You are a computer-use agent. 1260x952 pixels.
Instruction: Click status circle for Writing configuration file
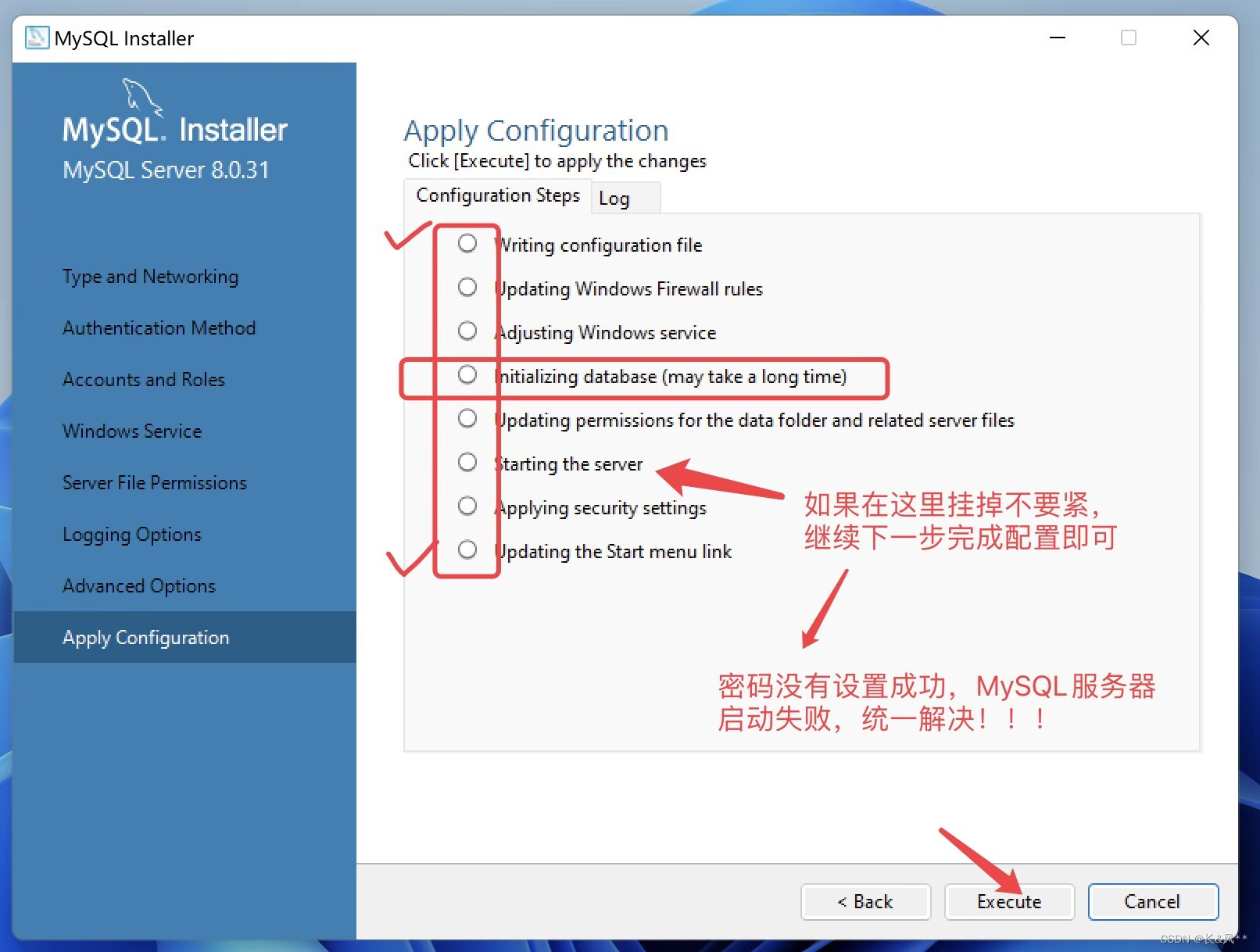[x=467, y=243]
